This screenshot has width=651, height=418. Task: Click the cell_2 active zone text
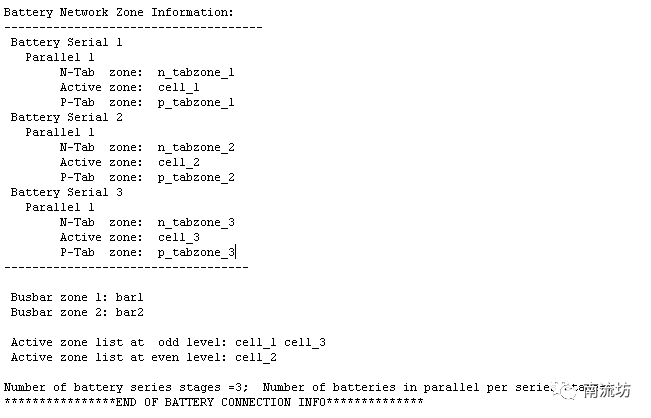(x=178, y=162)
